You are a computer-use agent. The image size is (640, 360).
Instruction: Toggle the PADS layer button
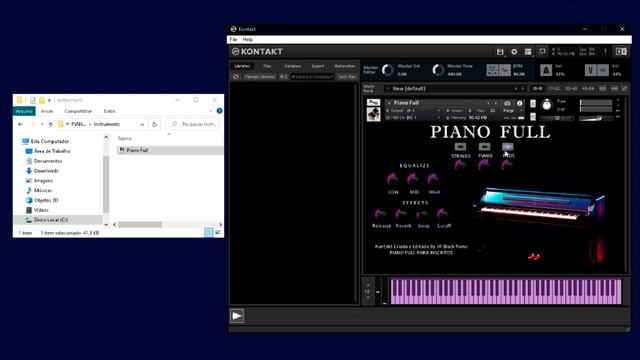click(x=508, y=147)
